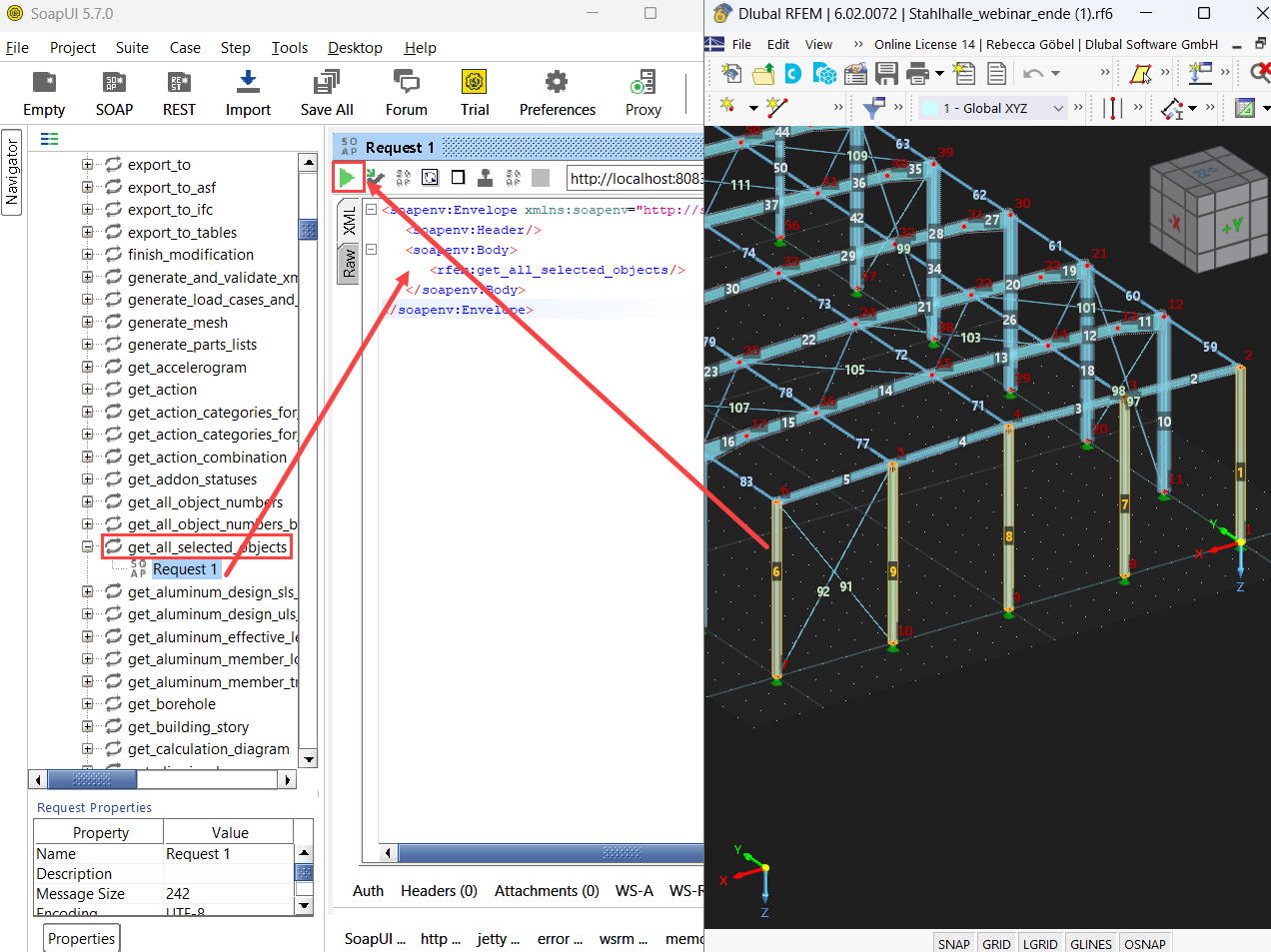The height and width of the screenshot is (952, 1271).
Task: Enable the SNAP toggle in RFEM's status bar
Action: 953,943
